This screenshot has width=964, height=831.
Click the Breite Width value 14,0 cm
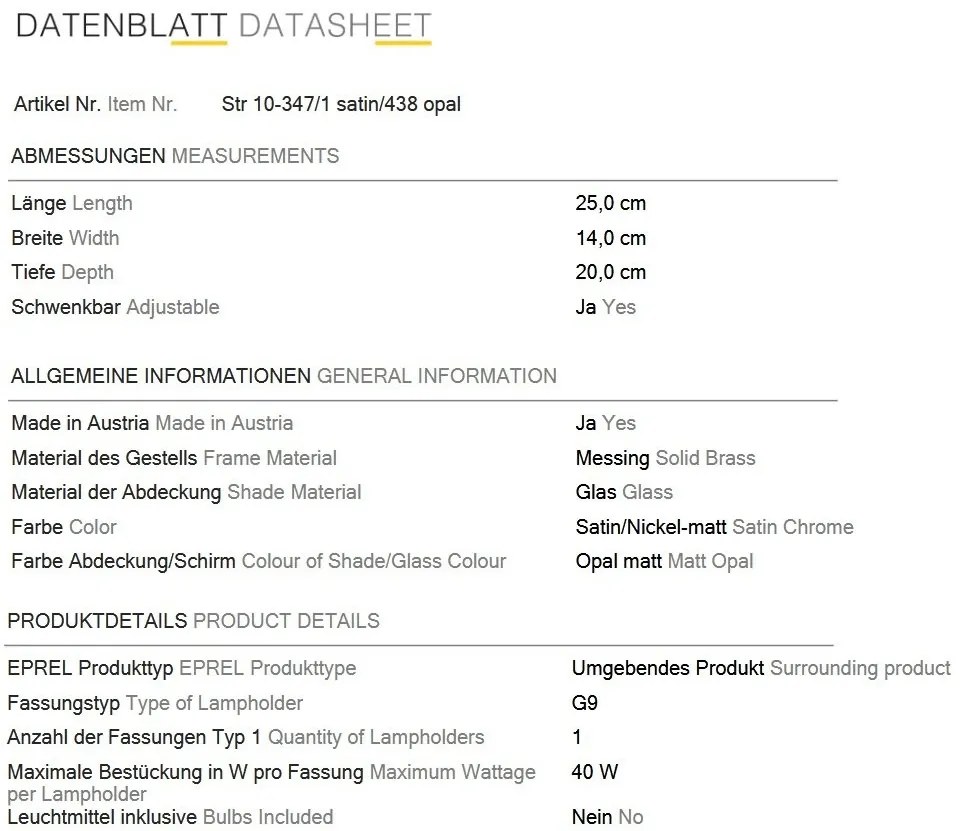click(610, 238)
